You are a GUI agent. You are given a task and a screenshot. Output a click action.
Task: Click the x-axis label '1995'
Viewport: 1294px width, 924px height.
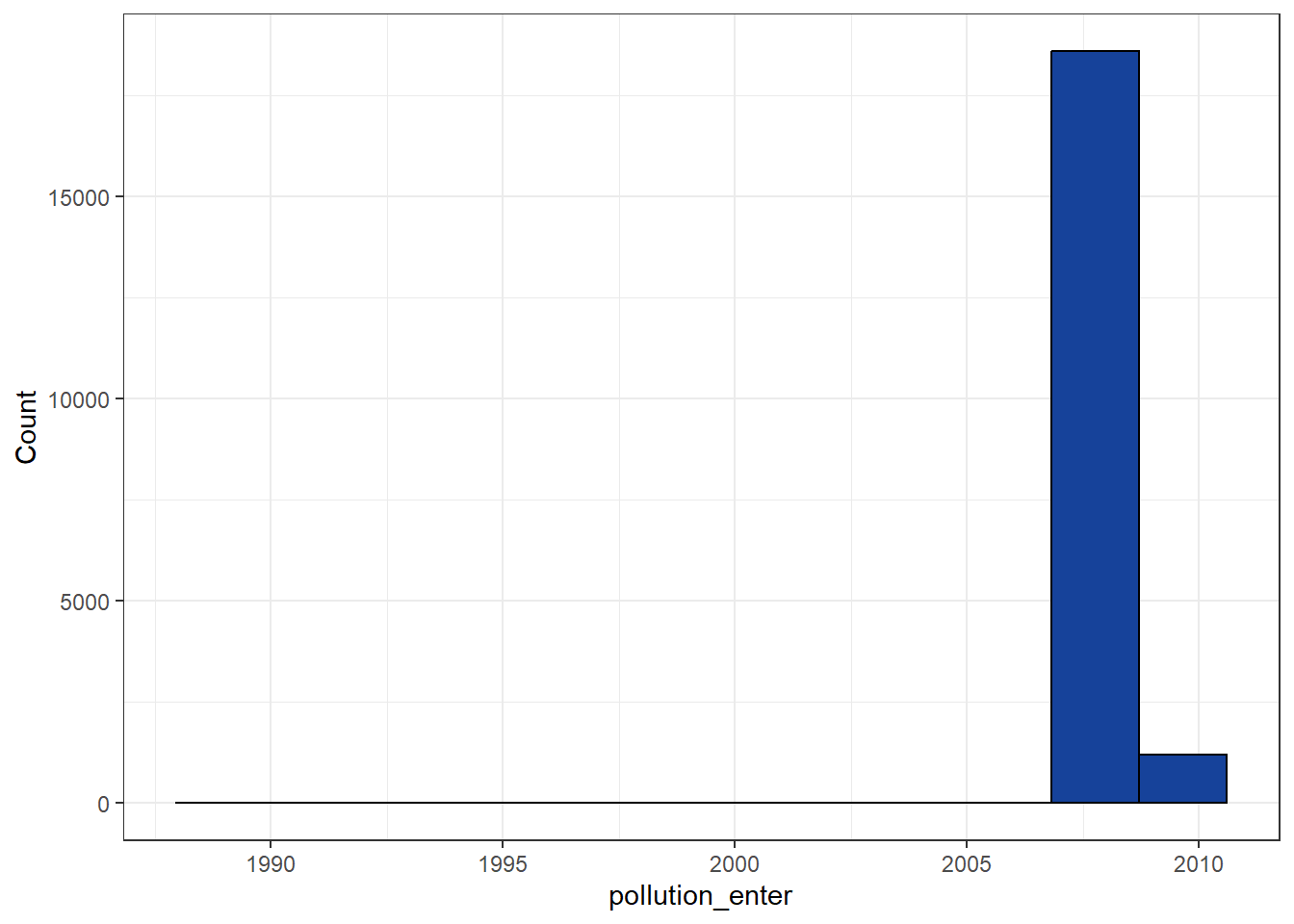coord(503,864)
